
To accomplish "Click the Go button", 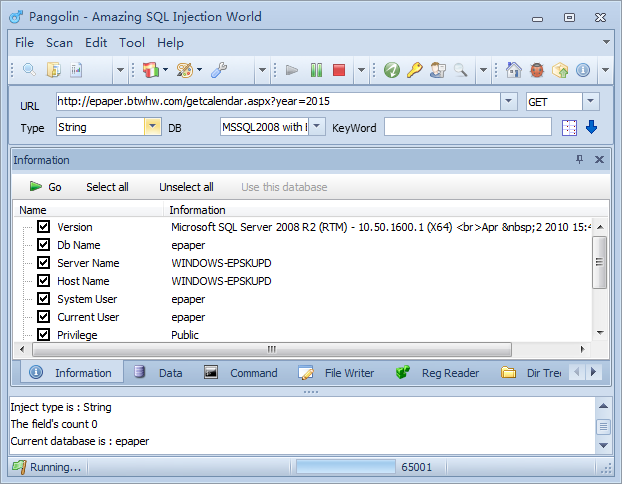I will 46,186.
